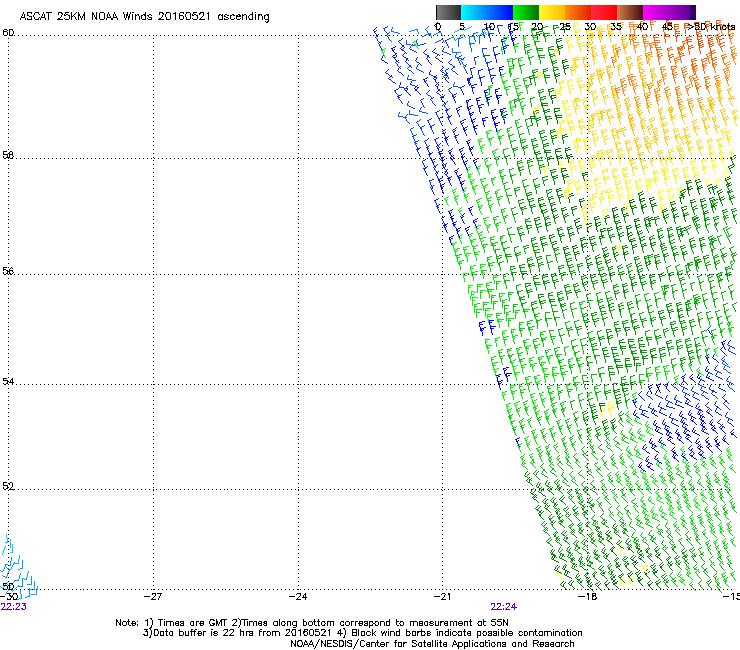Click the longitude label "-21"
Image resolution: width=740 pixels, height=650 pixels.
click(443, 596)
